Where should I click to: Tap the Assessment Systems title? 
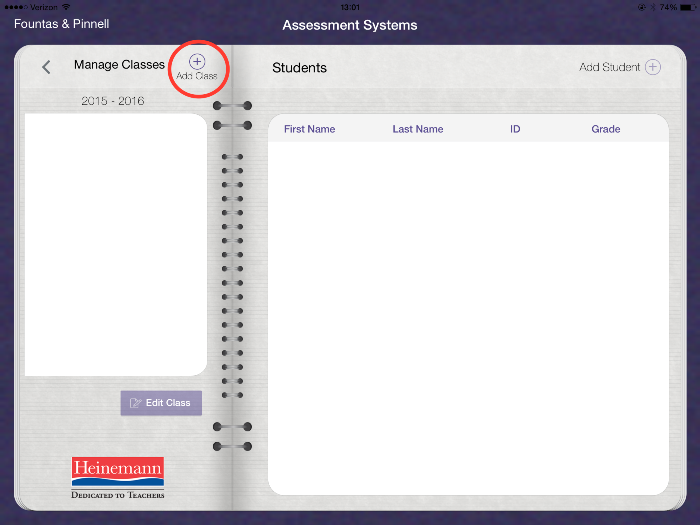pos(350,25)
